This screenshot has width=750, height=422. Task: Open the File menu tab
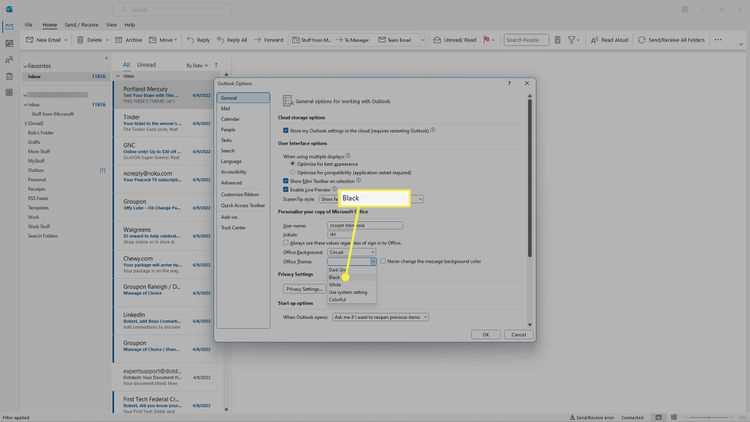pyautogui.click(x=28, y=25)
